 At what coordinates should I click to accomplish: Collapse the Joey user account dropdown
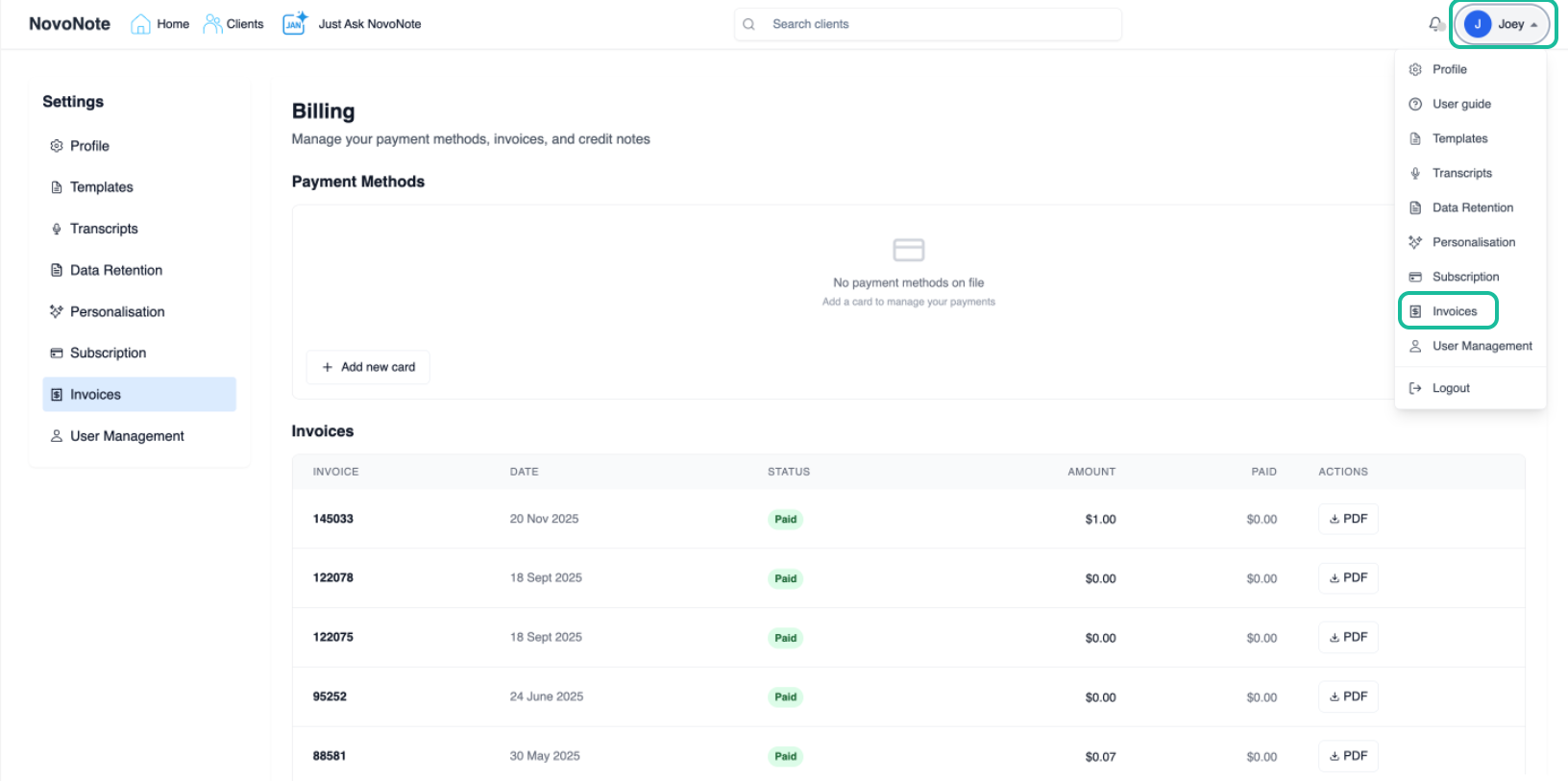pyautogui.click(x=1504, y=24)
